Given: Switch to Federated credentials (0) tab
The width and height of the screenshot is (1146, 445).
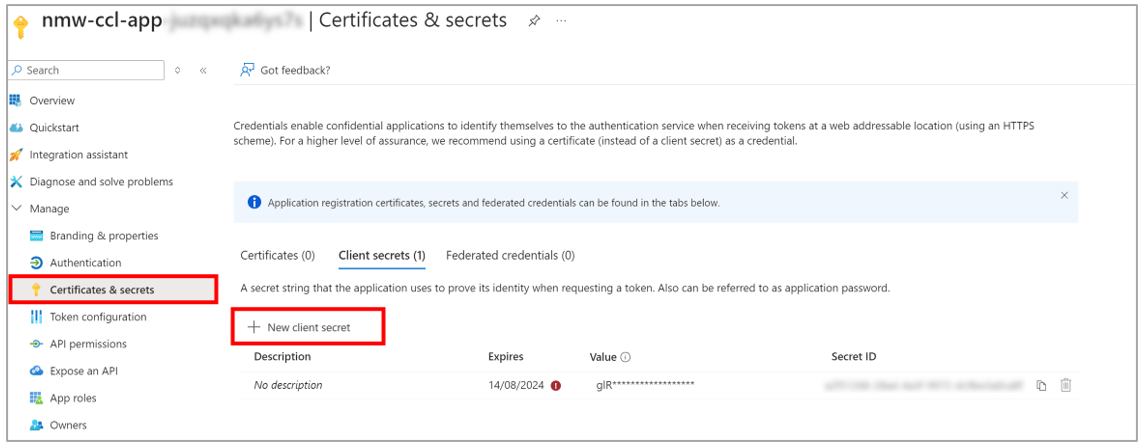Looking at the screenshot, I should pyautogui.click(x=510, y=256).
